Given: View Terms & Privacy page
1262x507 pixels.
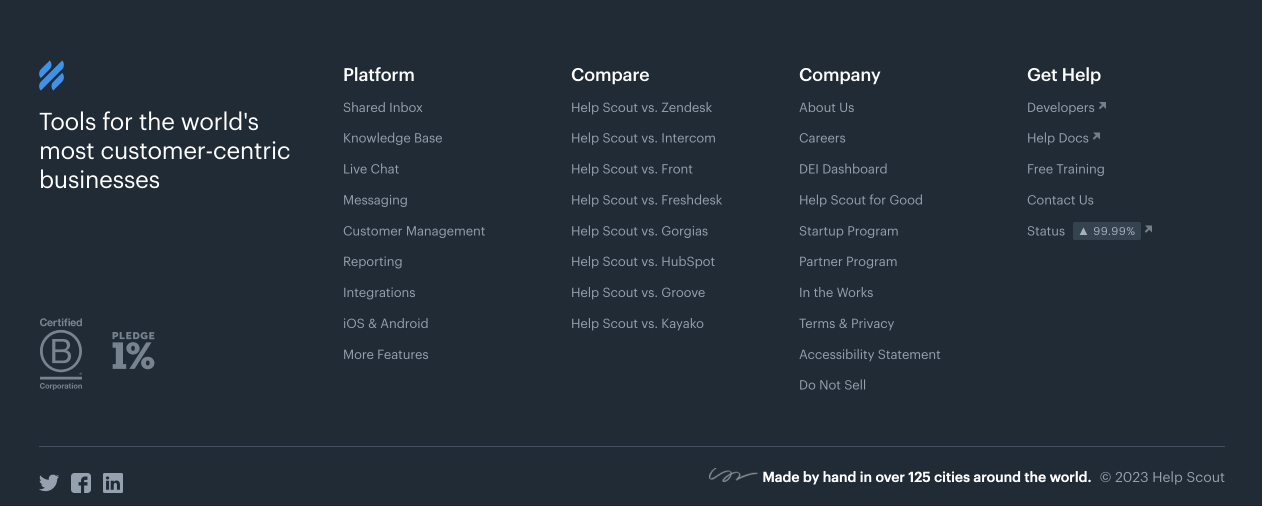Looking at the screenshot, I should [846, 324].
